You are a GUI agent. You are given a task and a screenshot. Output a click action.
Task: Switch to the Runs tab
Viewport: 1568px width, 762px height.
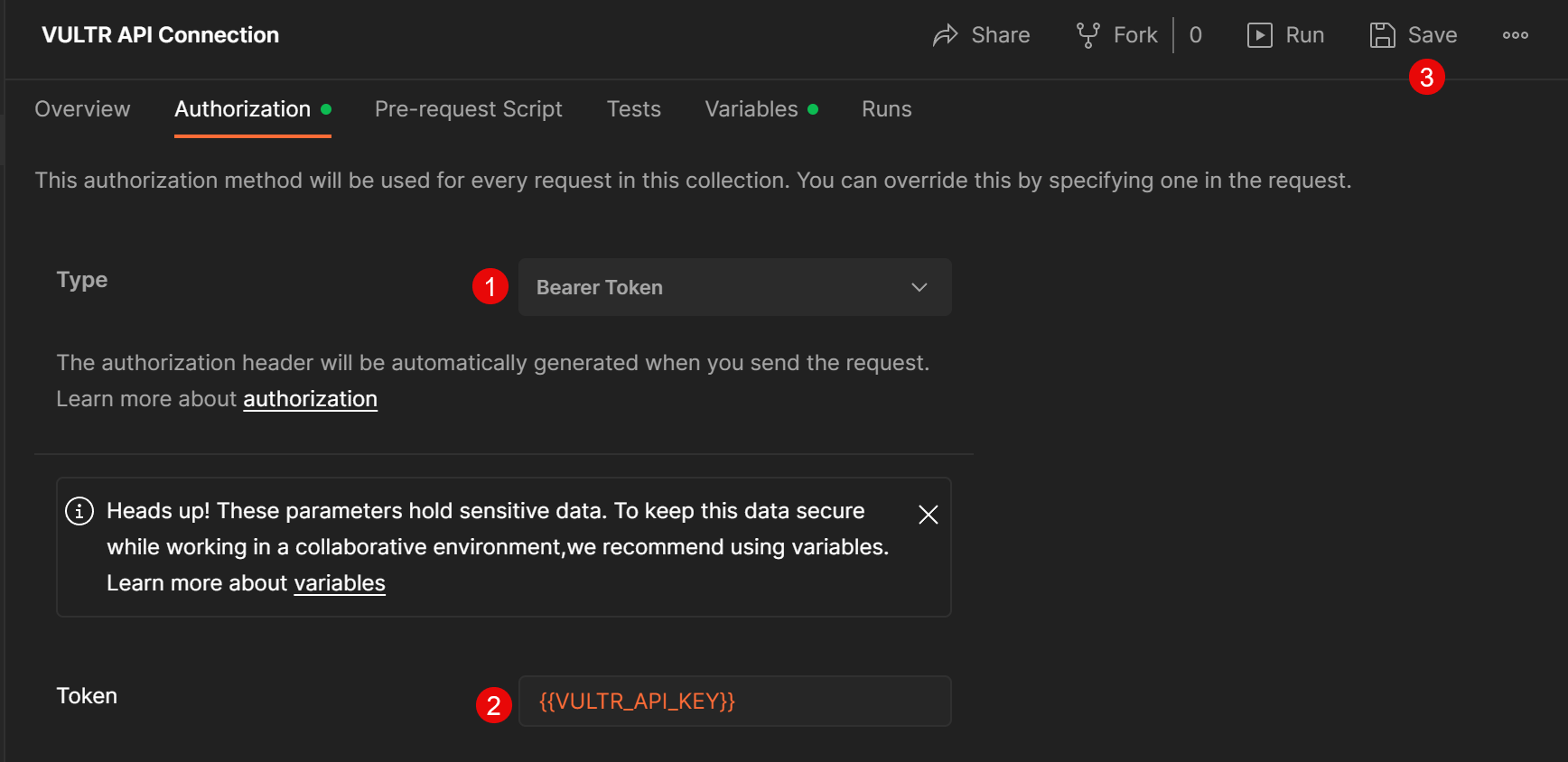click(x=886, y=109)
